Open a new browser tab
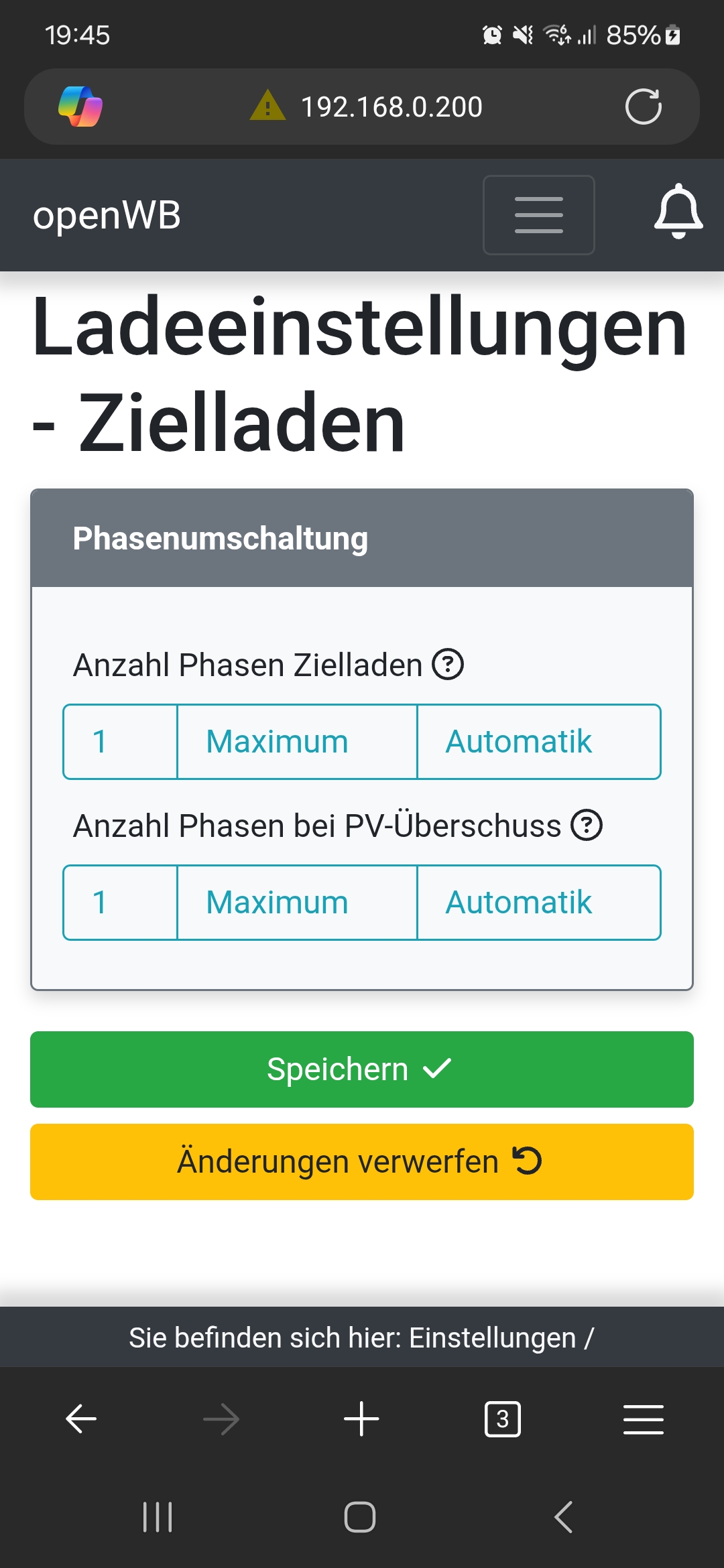The width and height of the screenshot is (724, 1568). coord(361,1419)
